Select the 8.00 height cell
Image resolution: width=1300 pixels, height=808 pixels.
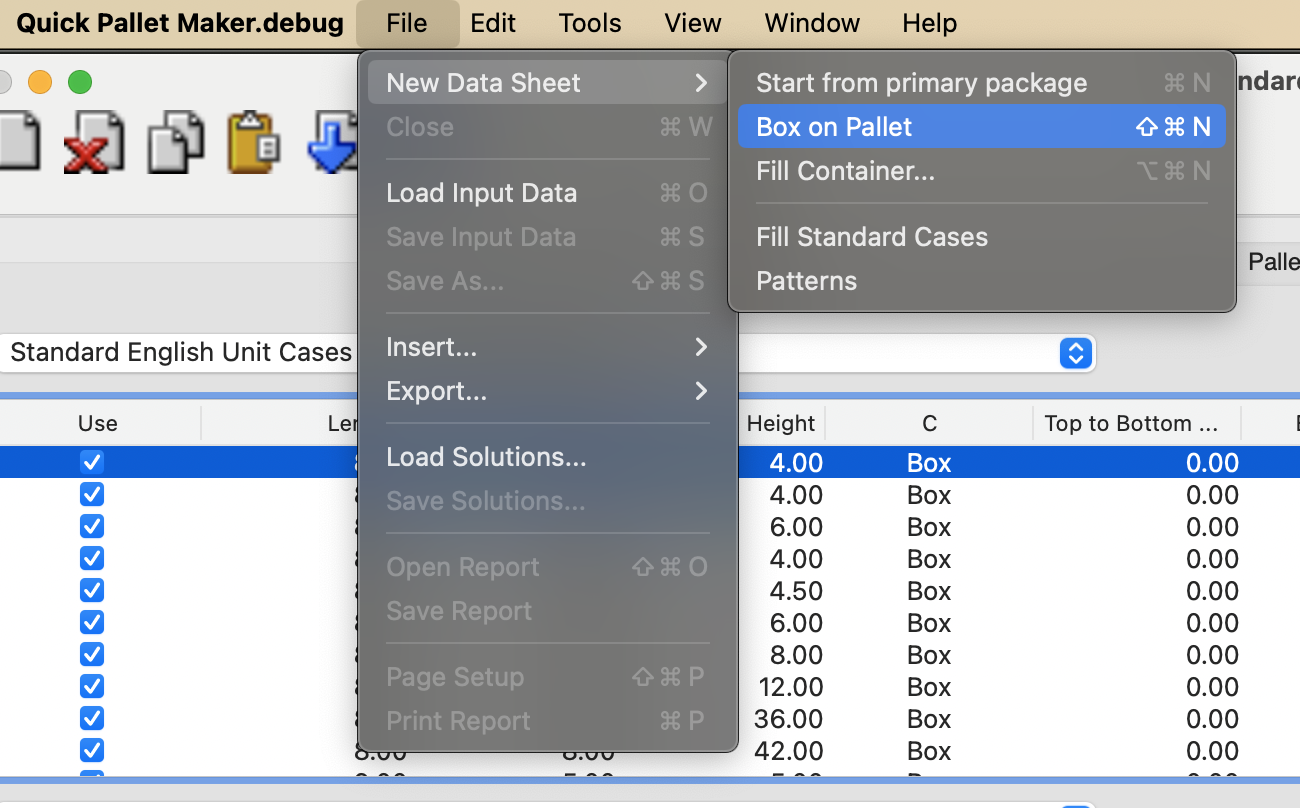(x=796, y=655)
